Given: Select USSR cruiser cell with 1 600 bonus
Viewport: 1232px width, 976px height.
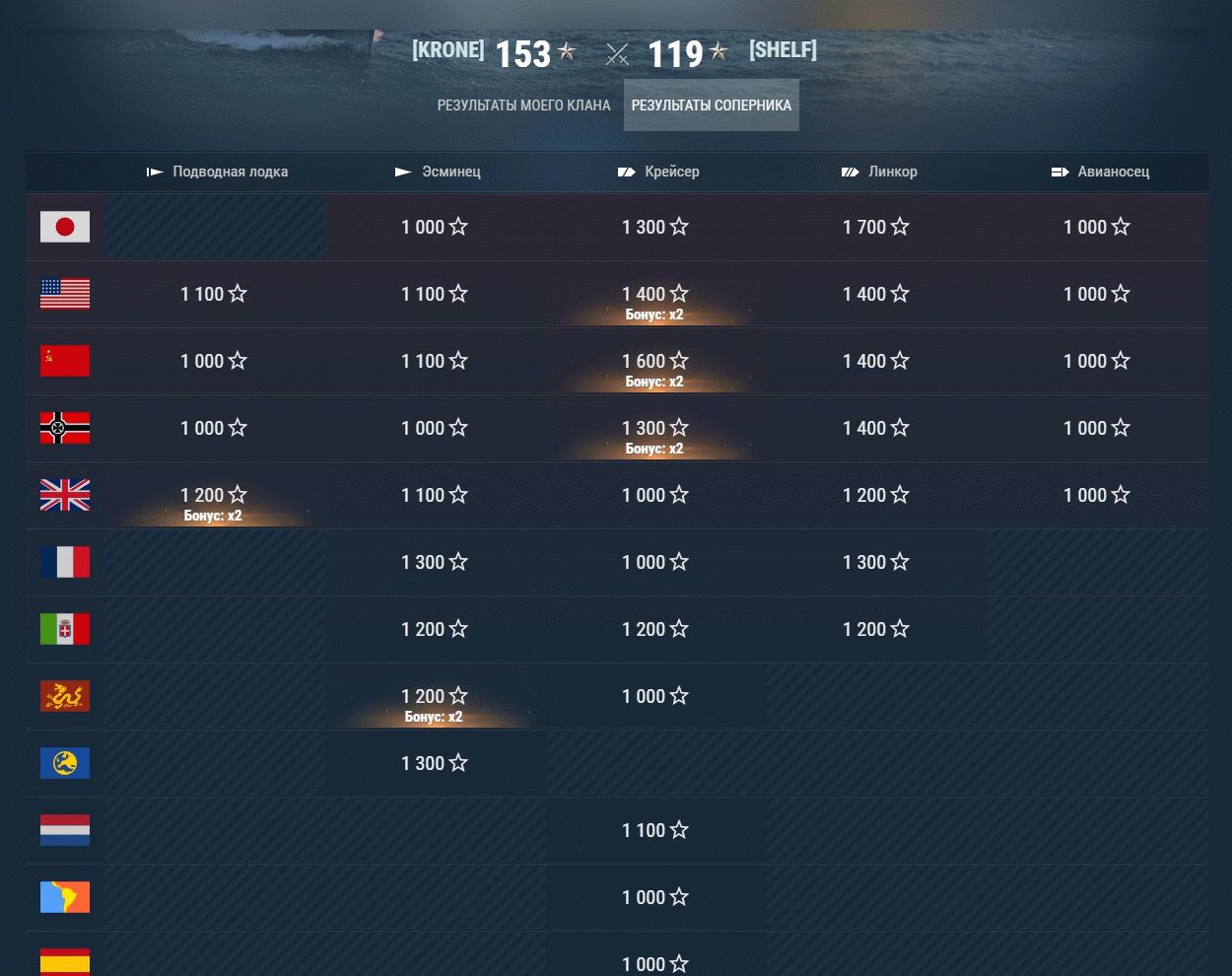Looking at the screenshot, I should 655,363.
